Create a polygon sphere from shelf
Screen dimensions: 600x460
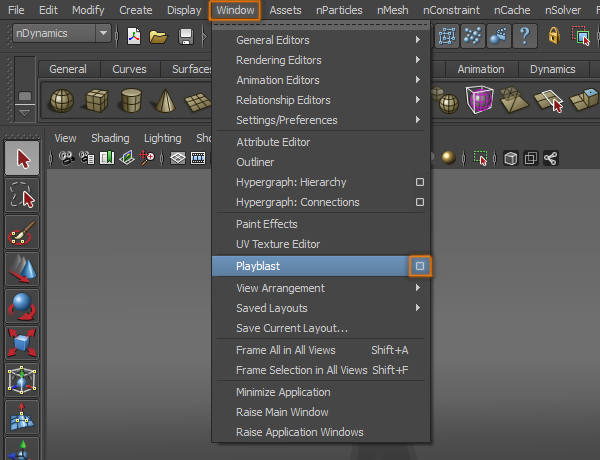[62, 101]
